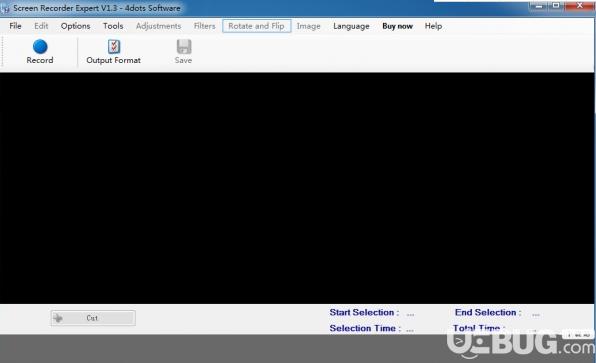Click the Cut button
Screen dimensions: 596x363
pos(93,318)
